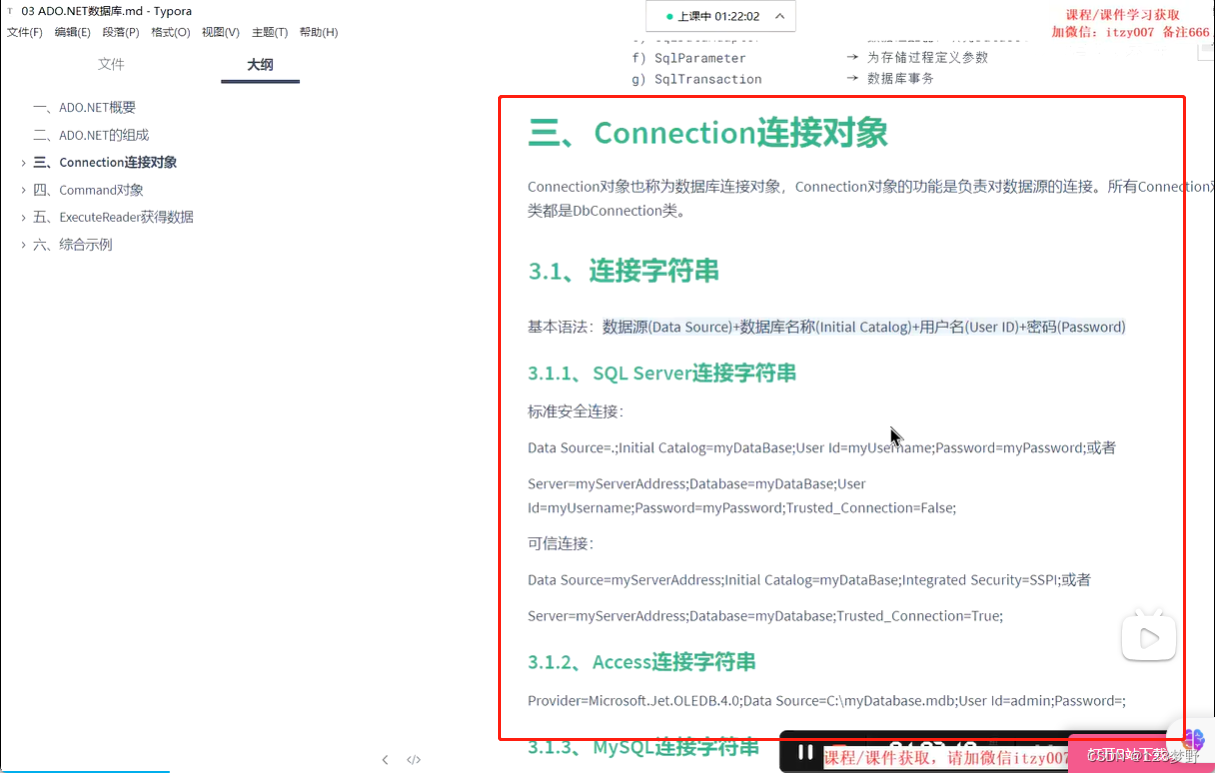Select the 大纲 sidebar tab
The height and width of the screenshot is (773, 1215).
(x=260, y=64)
